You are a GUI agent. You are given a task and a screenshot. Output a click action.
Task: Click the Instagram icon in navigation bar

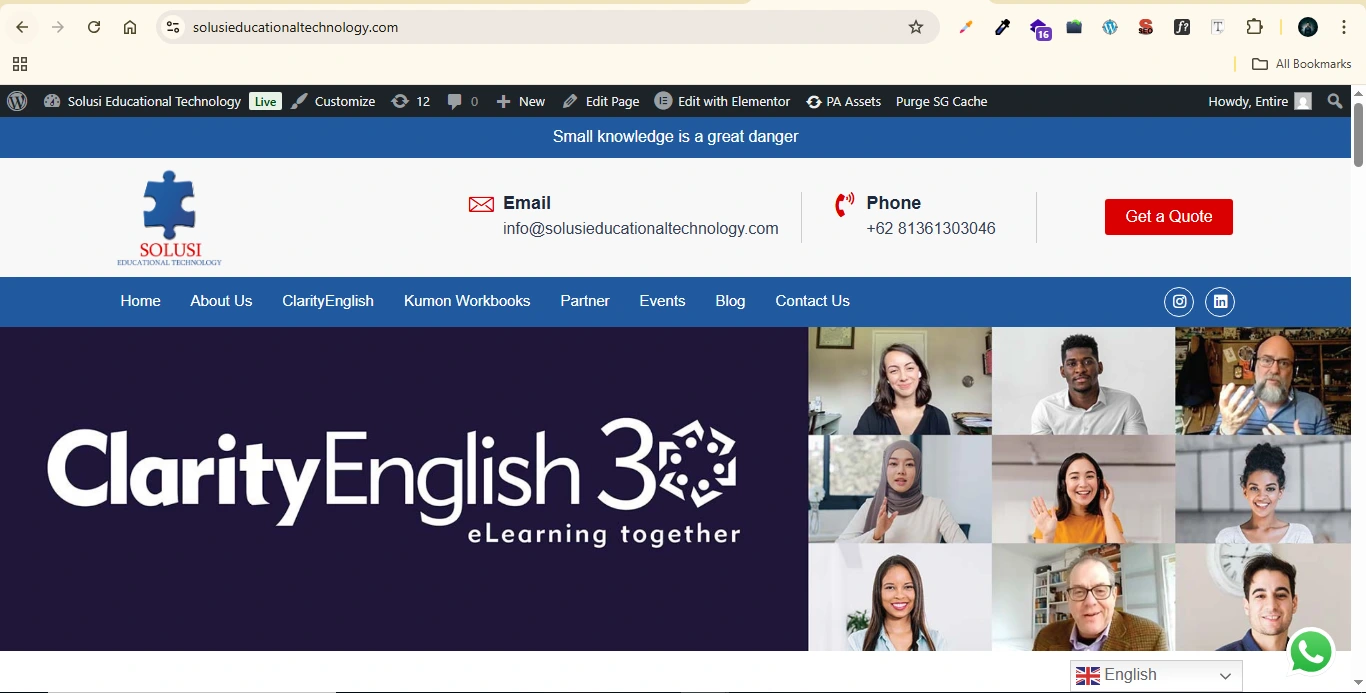[1179, 302]
